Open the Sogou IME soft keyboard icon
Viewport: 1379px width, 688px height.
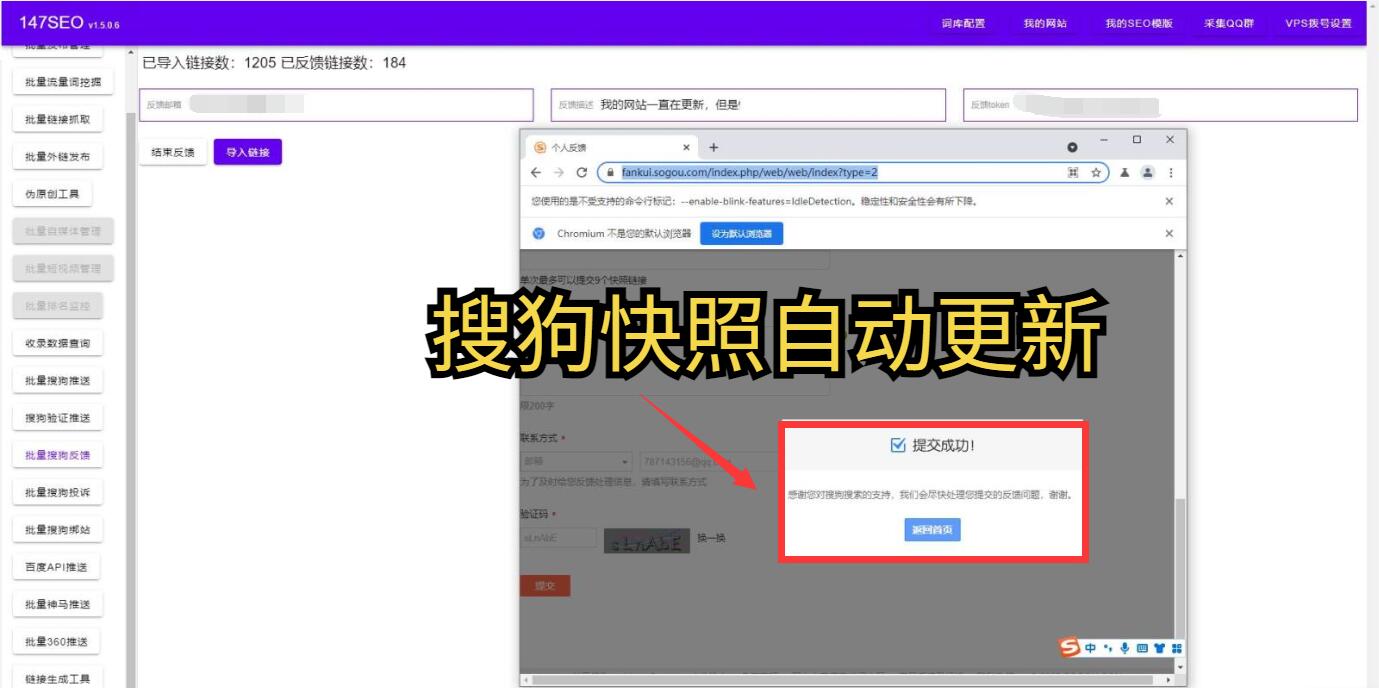(1142, 648)
